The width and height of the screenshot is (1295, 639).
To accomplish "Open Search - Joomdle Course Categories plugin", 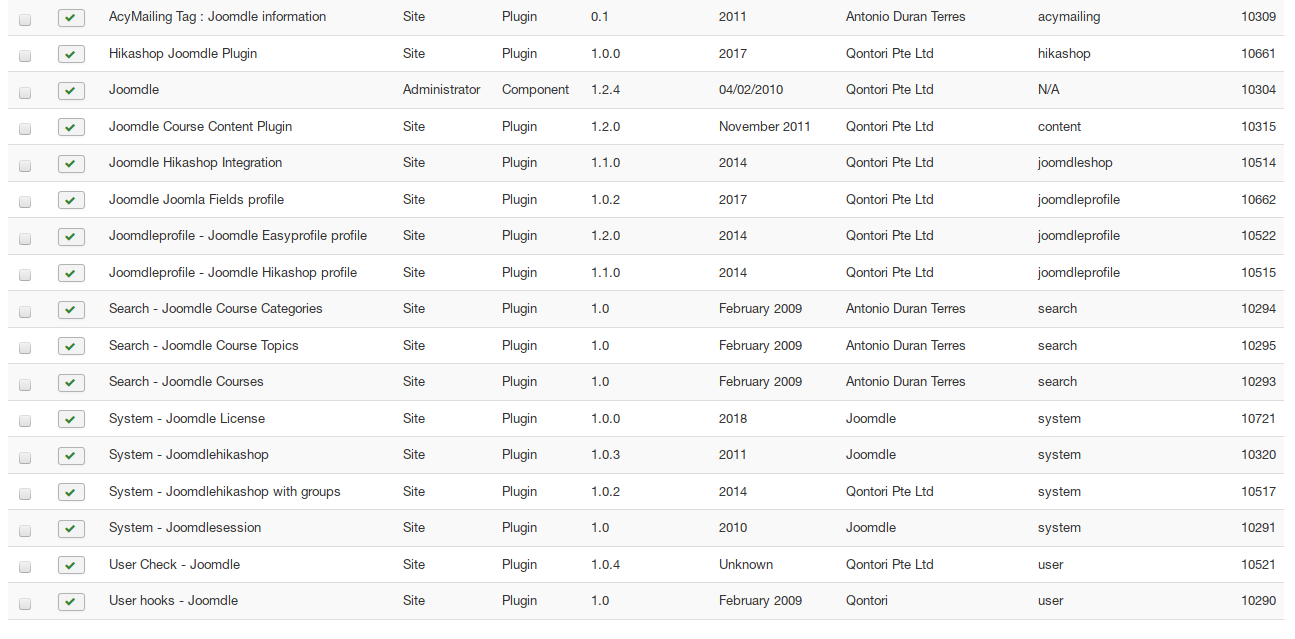I will point(215,308).
